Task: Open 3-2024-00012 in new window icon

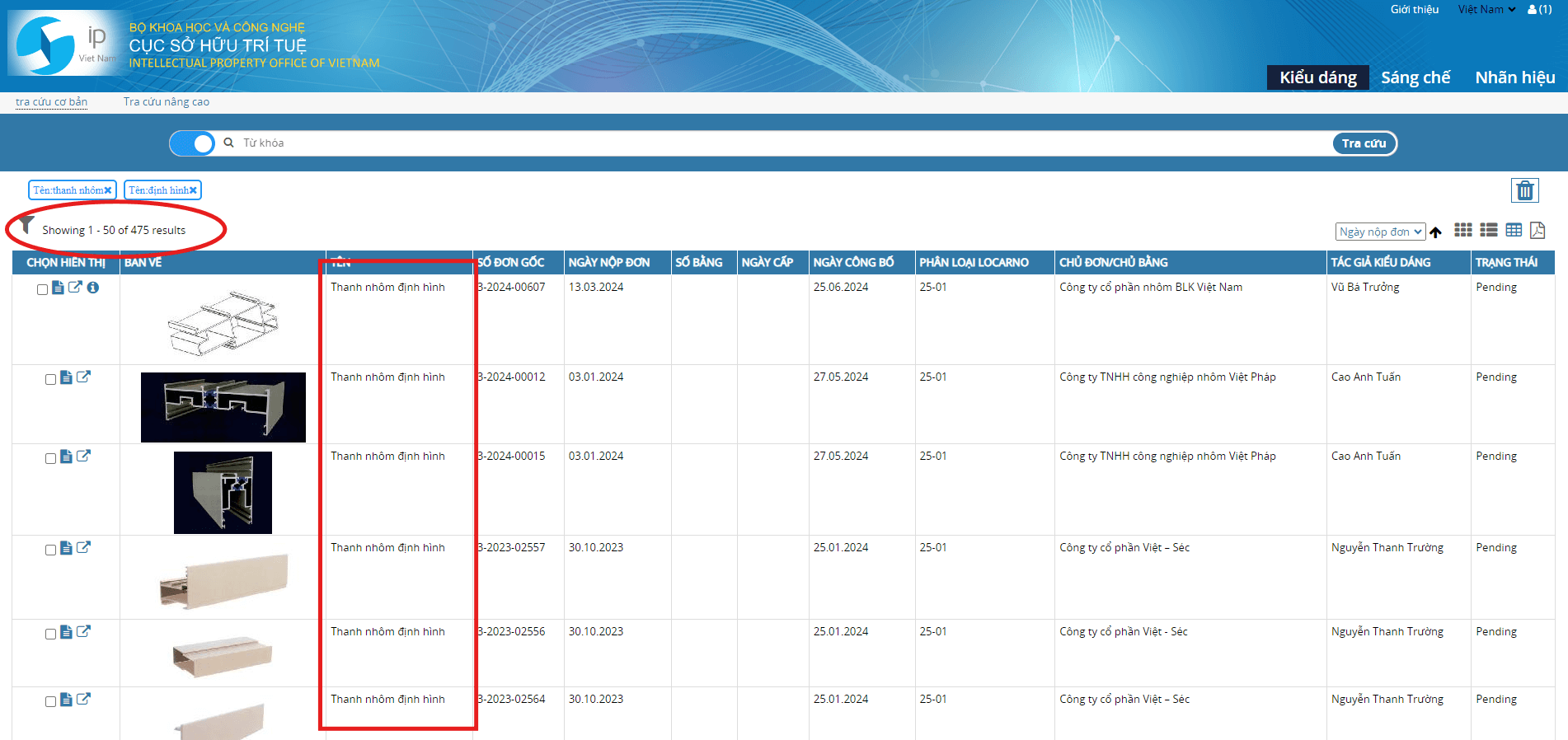Action: click(83, 377)
